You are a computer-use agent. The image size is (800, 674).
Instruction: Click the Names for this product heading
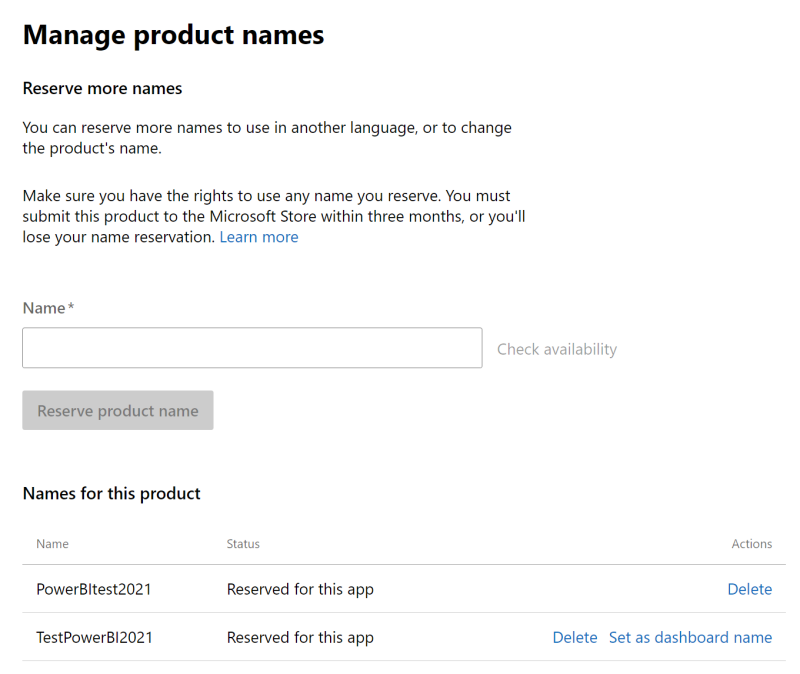point(111,493)
